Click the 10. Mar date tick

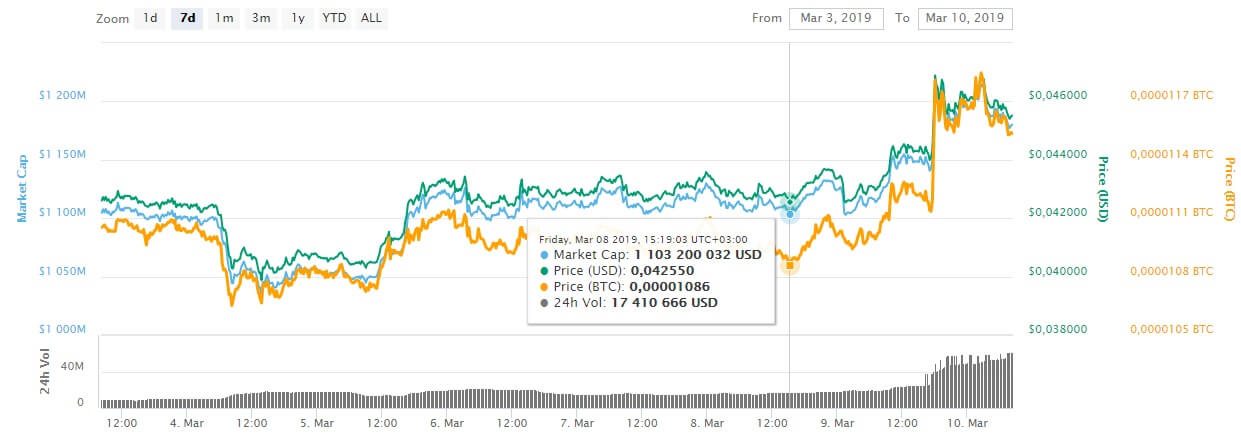(x=967, y=423)
